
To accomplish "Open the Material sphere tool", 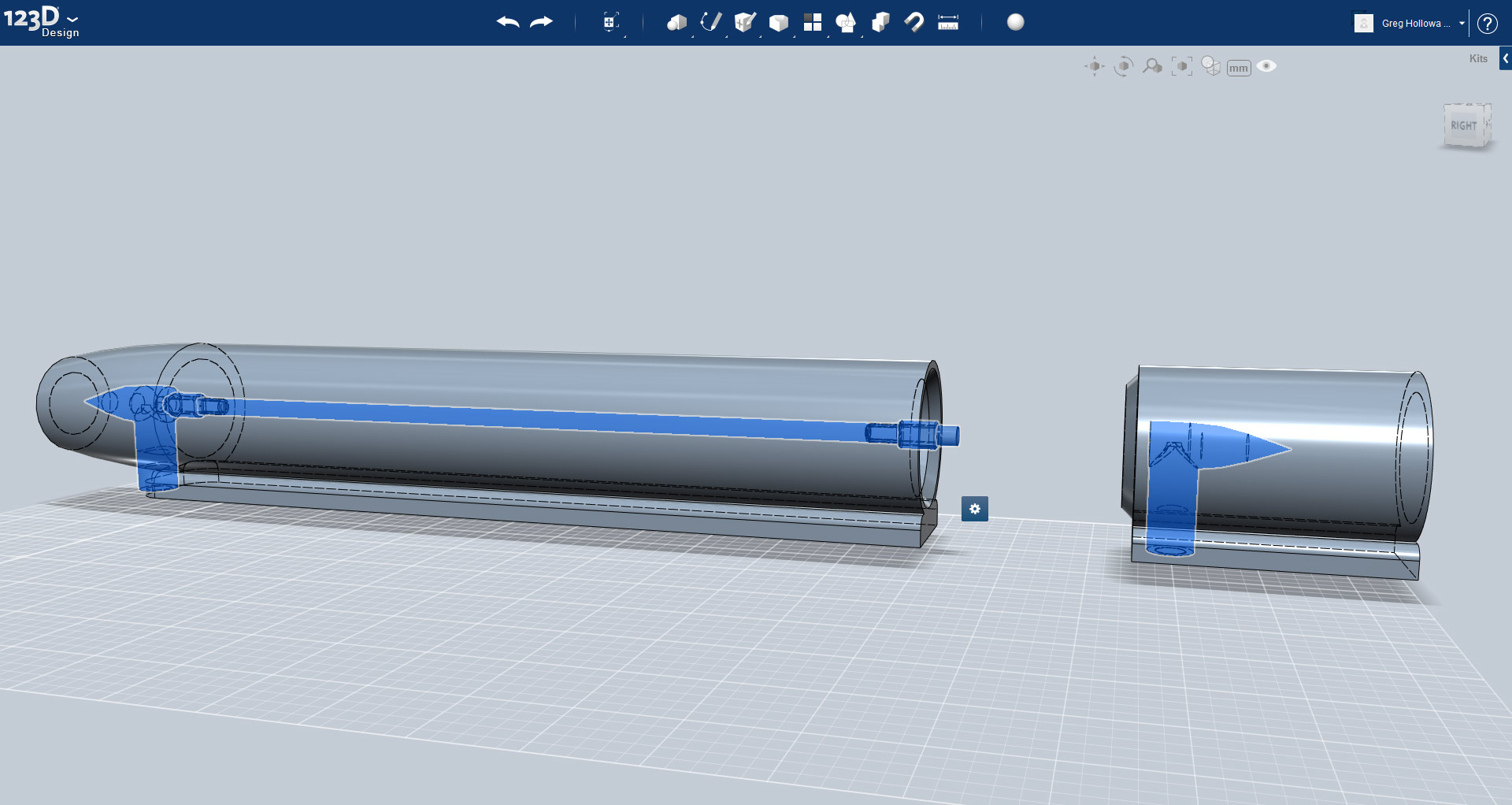I will (1016, 22).
